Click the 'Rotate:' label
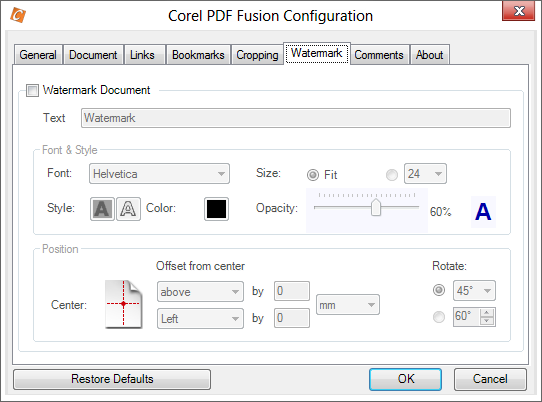 449,266
